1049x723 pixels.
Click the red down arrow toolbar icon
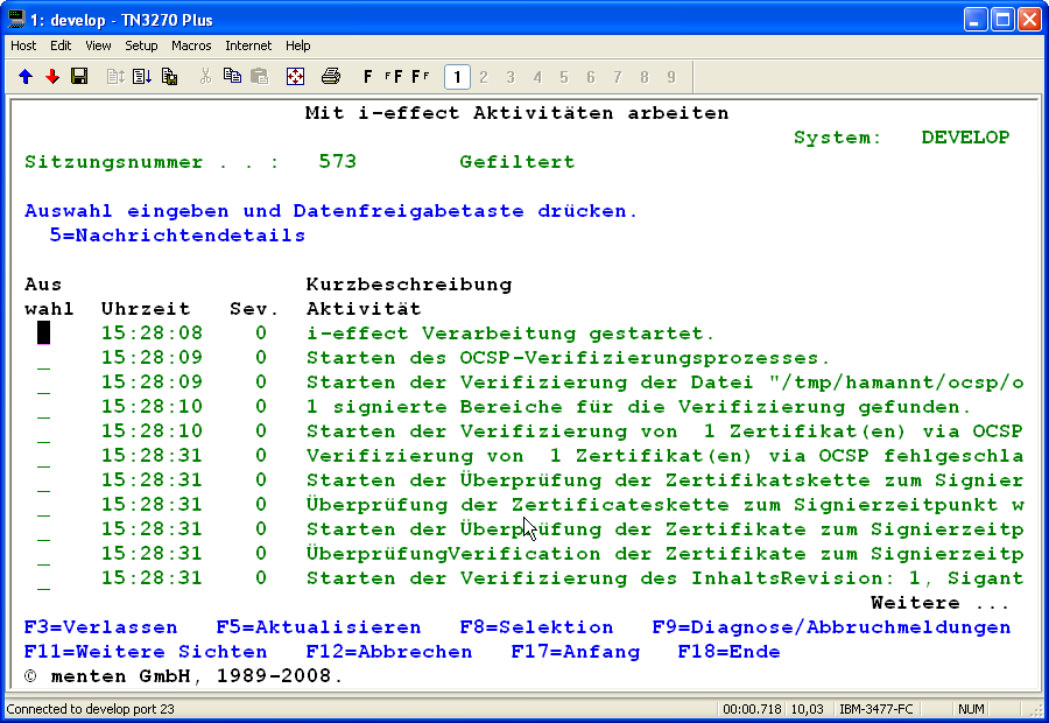point(52,77)
